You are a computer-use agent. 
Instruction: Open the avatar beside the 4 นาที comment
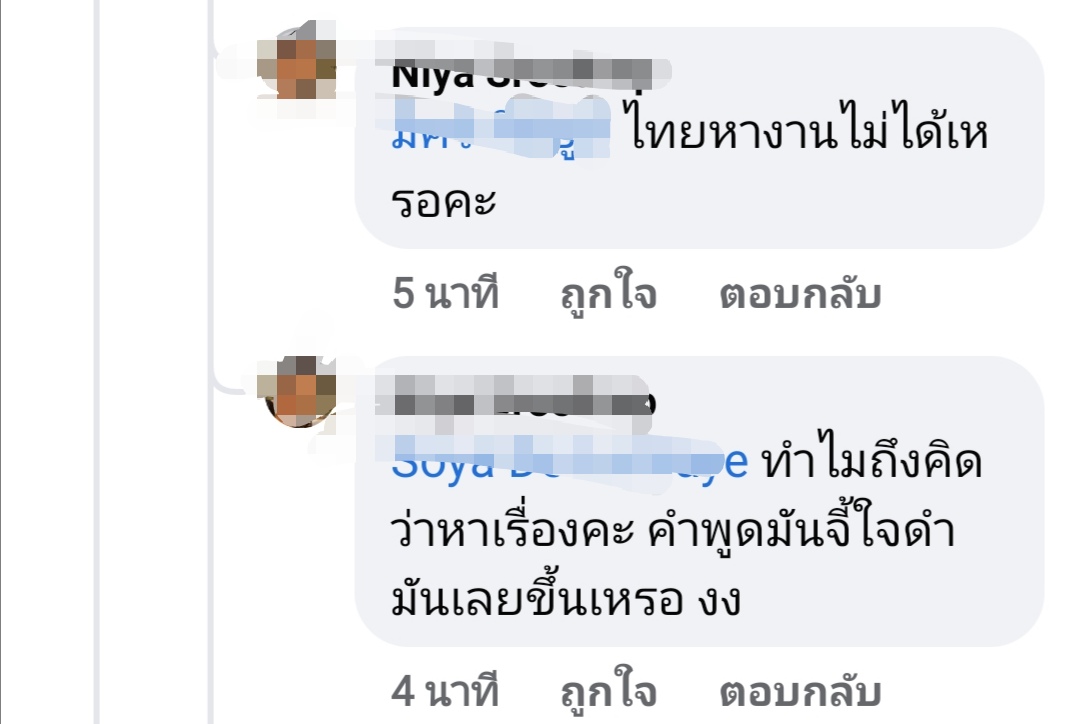[298, 391]
